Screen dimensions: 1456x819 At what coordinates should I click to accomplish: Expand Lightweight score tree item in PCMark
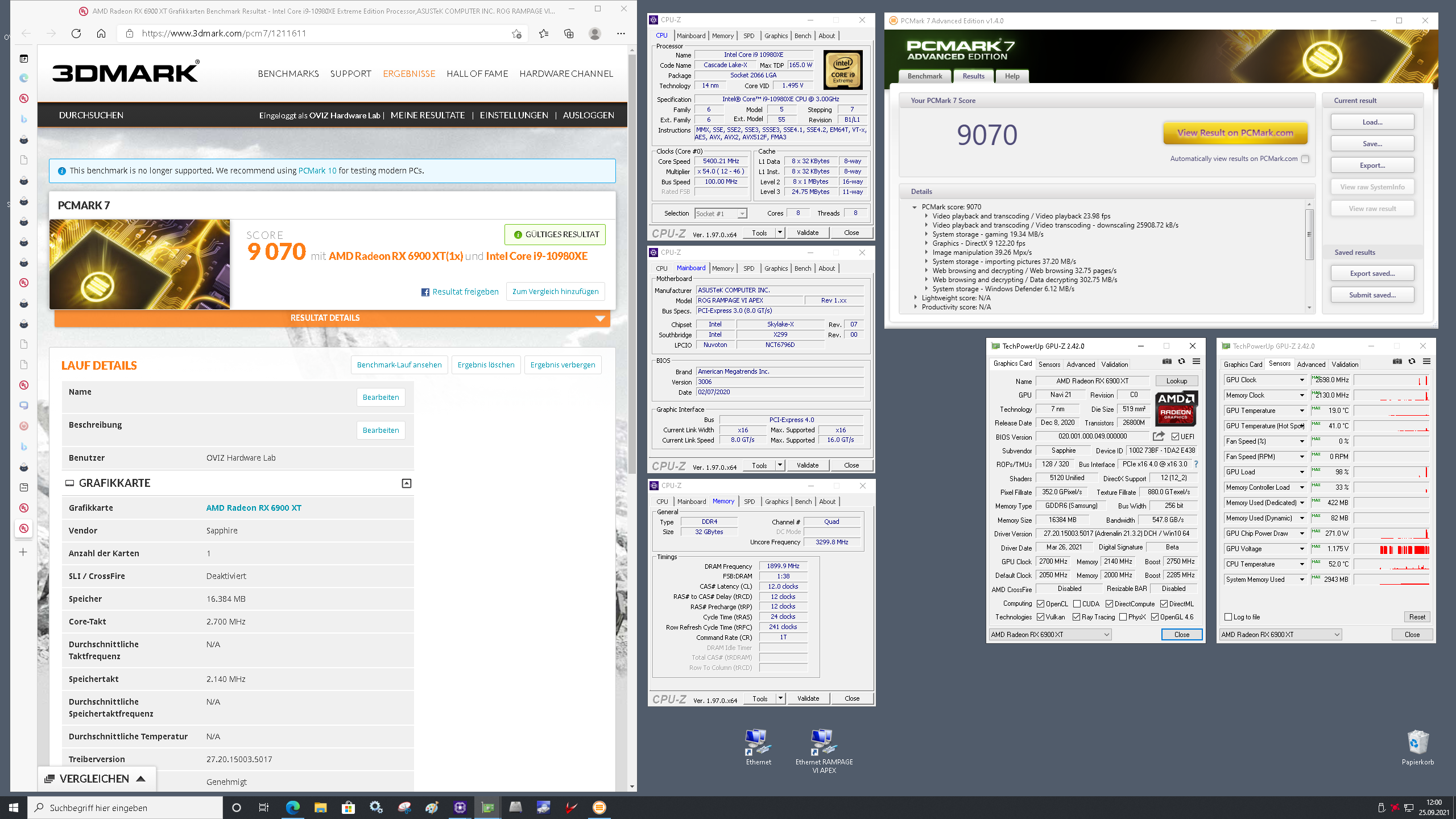pos(916,298)
